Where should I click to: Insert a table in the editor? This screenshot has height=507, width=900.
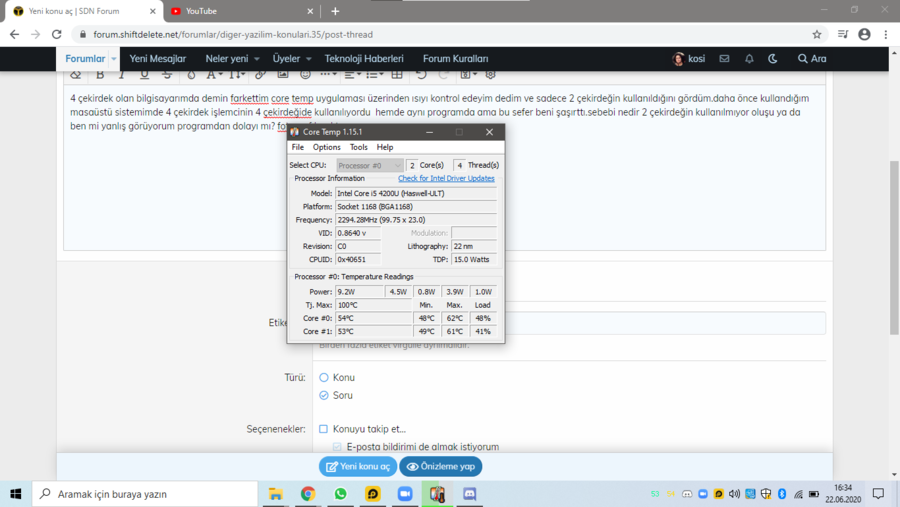[397, 75]
